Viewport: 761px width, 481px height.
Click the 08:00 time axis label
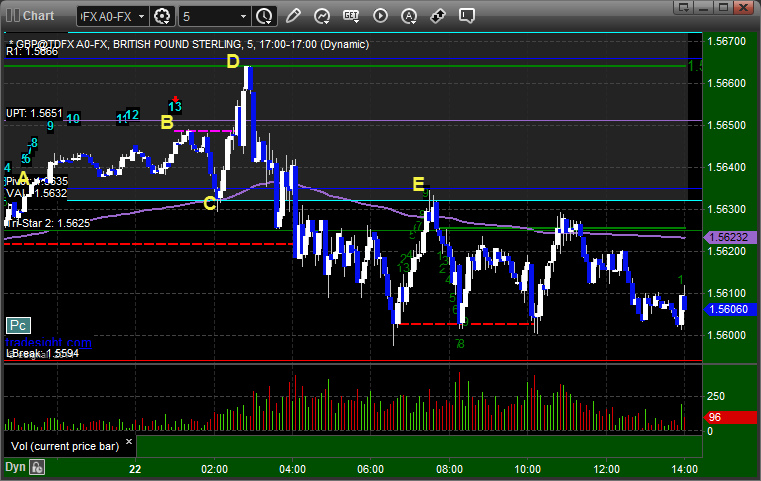[449, 469]
